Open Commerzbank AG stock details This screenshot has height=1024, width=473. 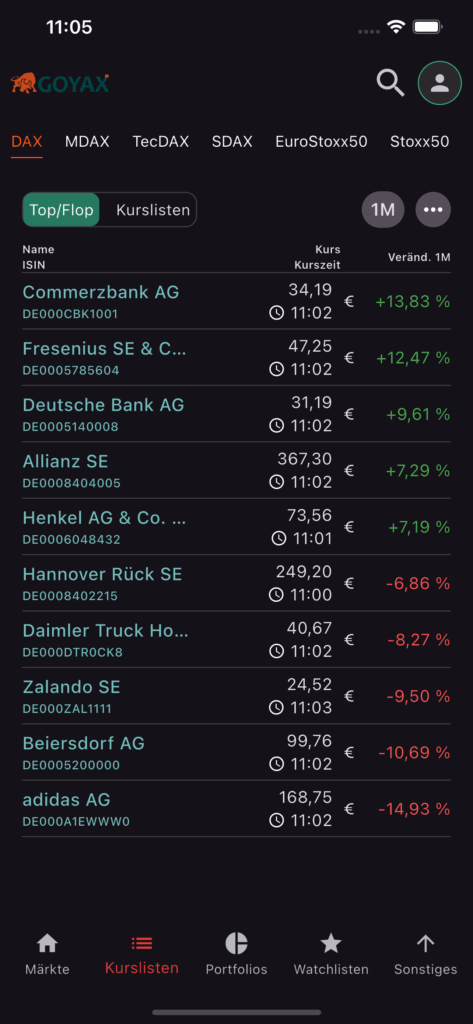point(236,301)
